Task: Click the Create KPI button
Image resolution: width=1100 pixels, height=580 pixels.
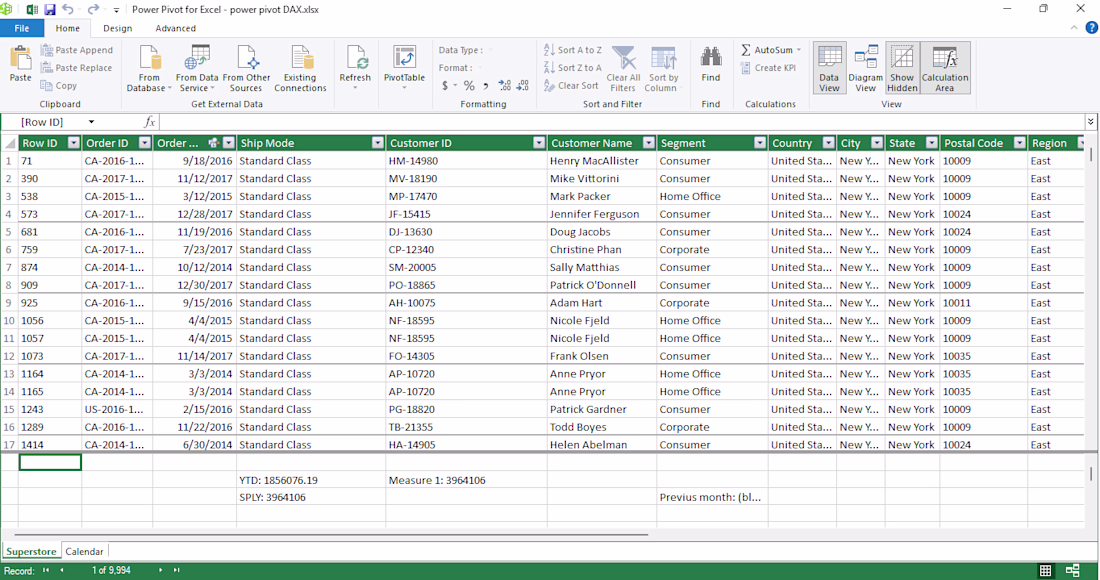Action: coord(768,68)
